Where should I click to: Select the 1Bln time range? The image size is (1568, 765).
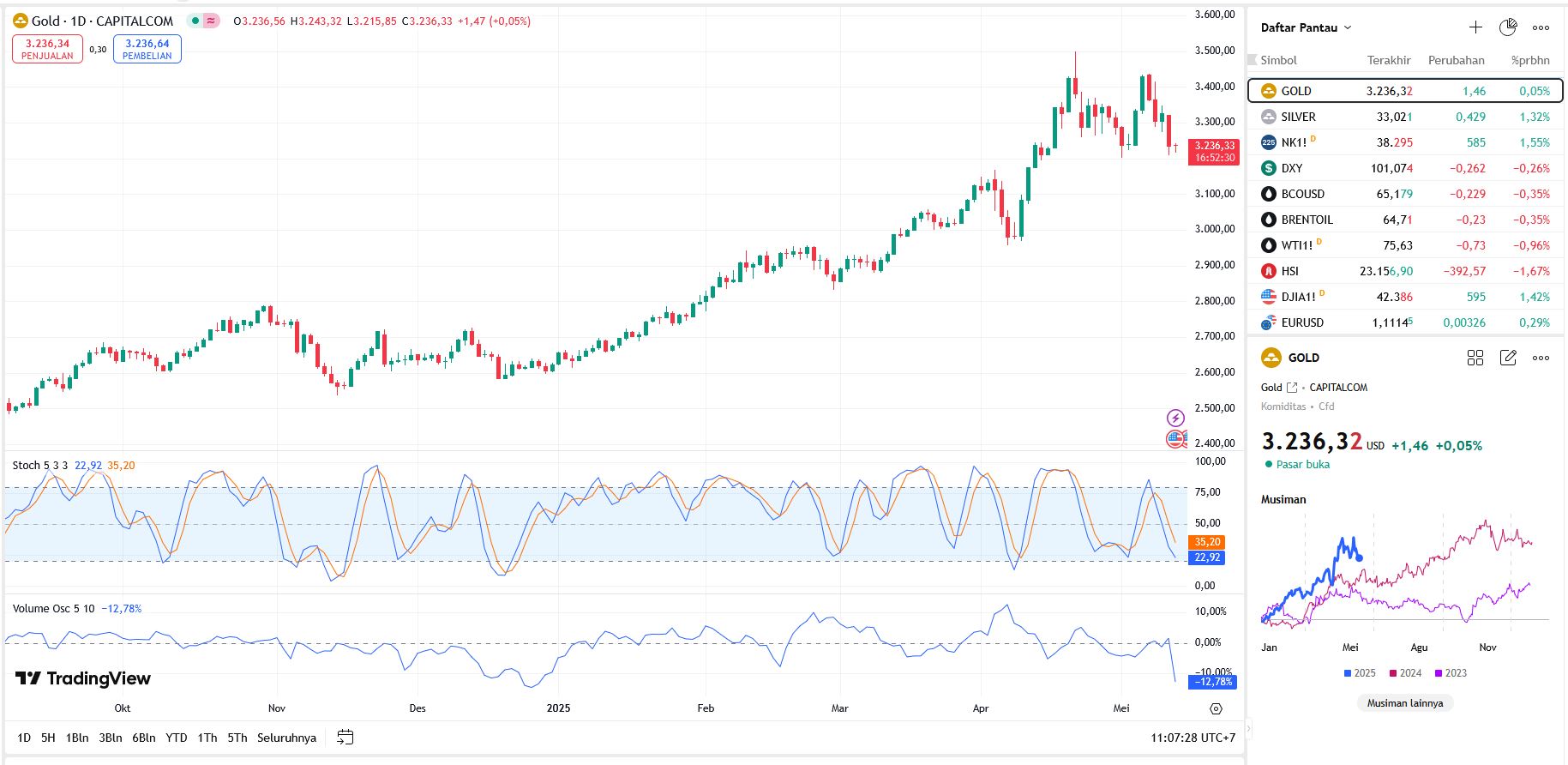77,738
